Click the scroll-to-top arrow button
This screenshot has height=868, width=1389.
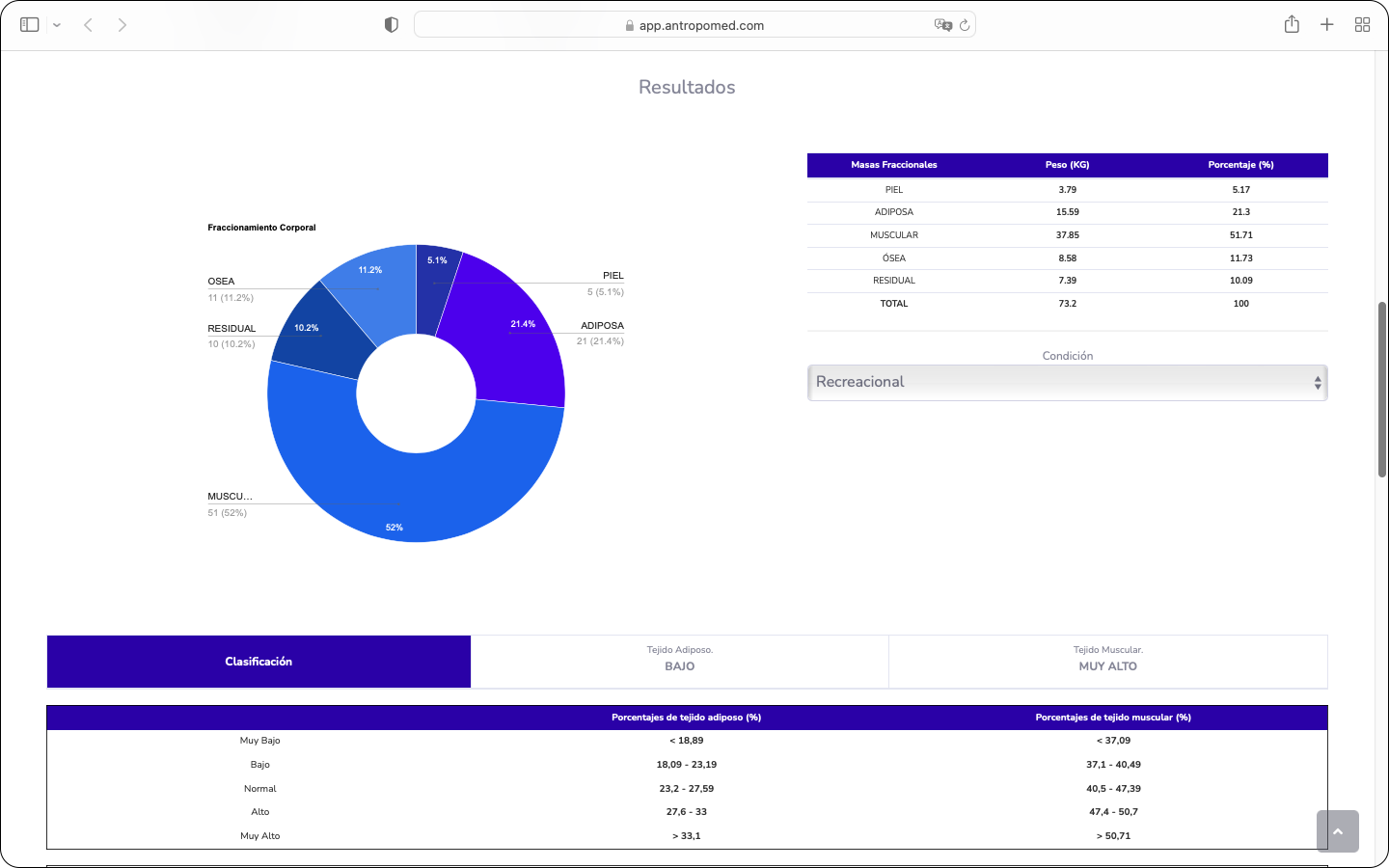[x=1338, y=831]
